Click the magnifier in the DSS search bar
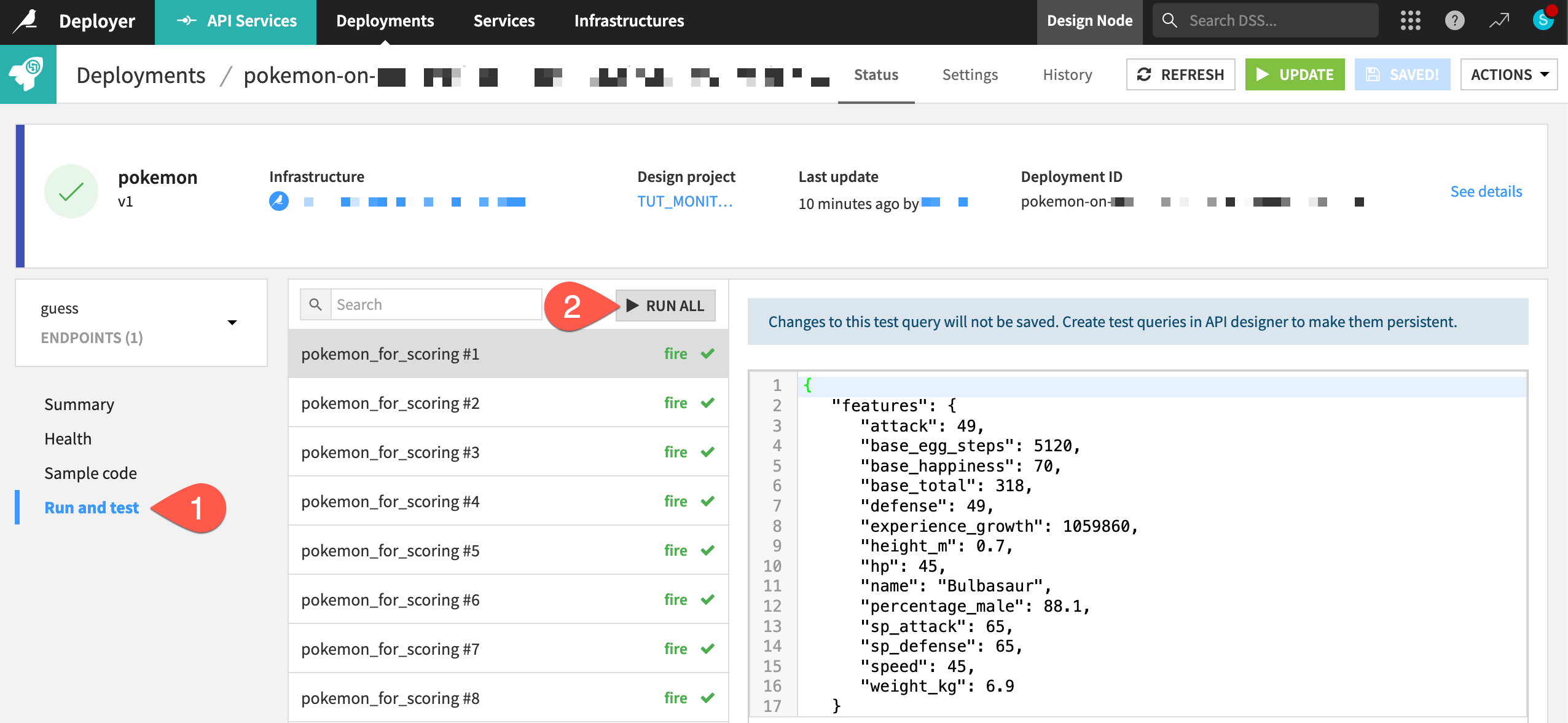The width and height of the screenshot is (1568, 723). point(1170,20)
